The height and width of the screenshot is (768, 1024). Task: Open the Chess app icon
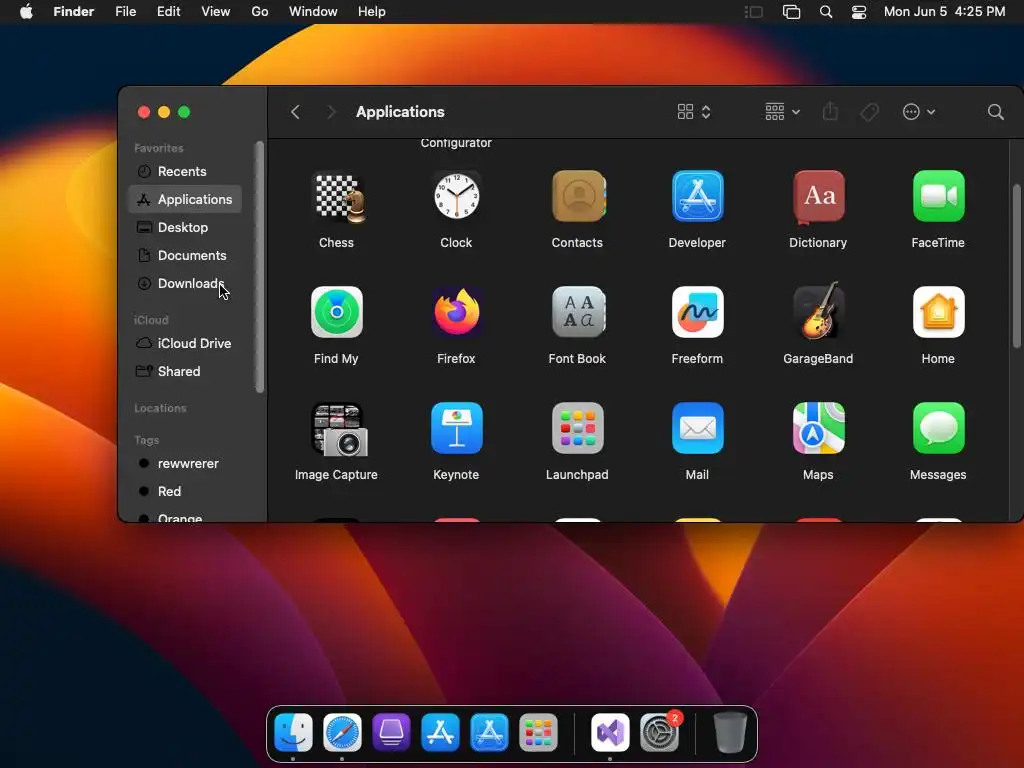(x=338, y=197)
